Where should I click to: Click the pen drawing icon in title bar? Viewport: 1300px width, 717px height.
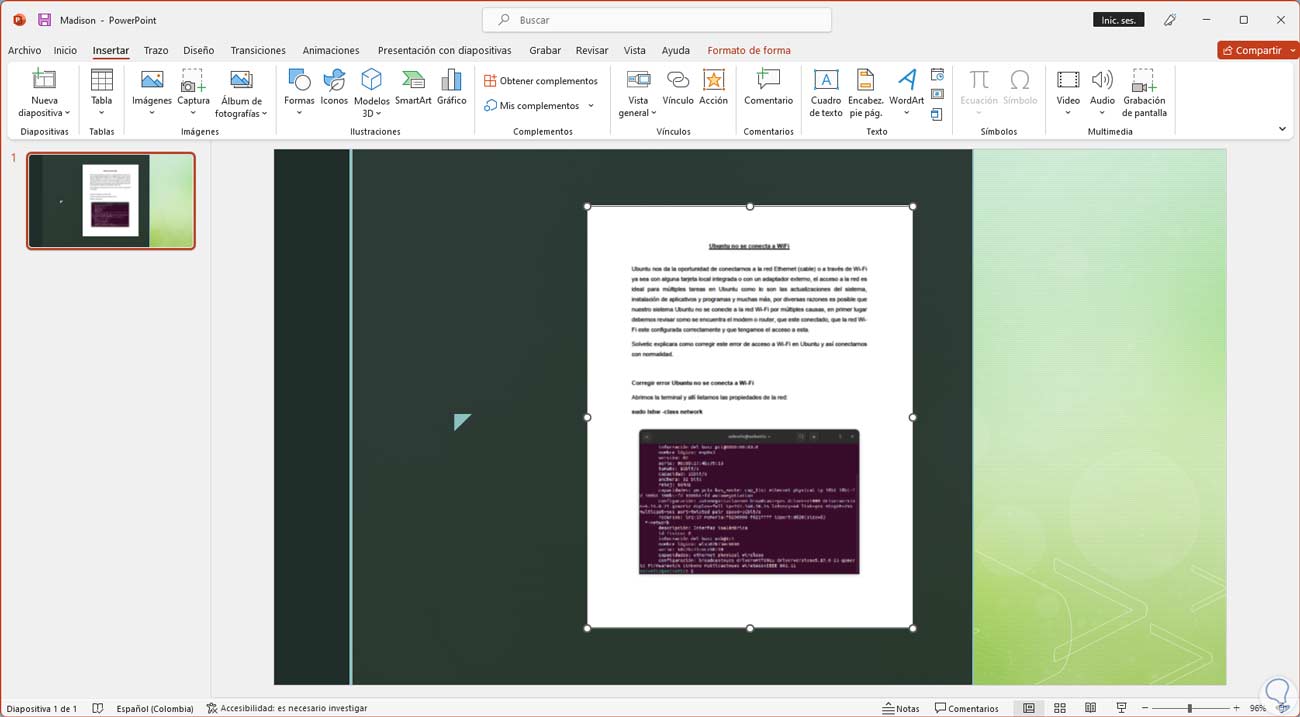[1170, 20]
